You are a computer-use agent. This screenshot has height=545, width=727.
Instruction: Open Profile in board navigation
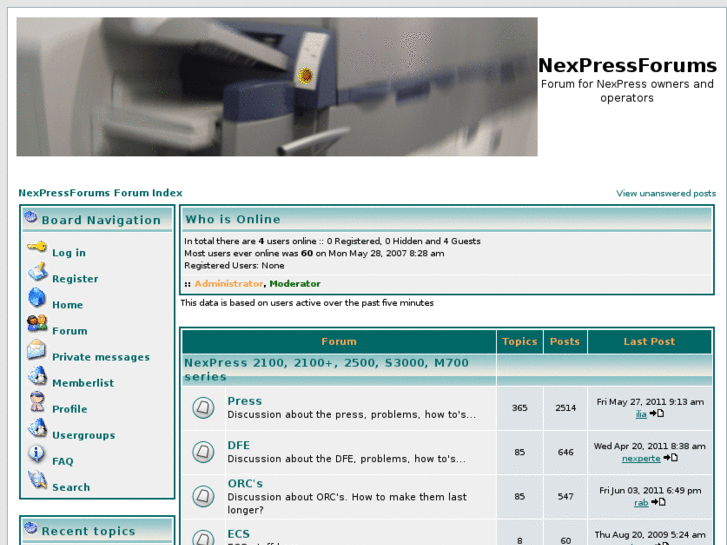70,409
